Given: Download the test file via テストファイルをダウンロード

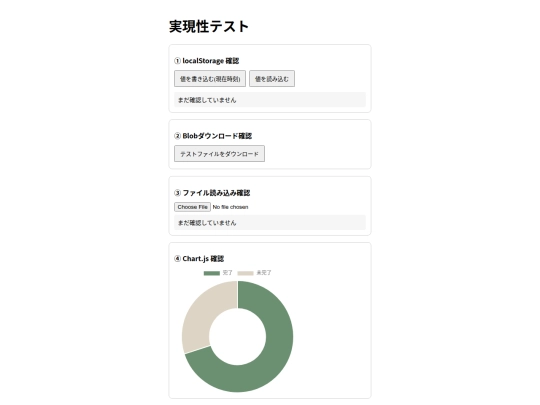Looking at the screenshot, I should pyautogui.click(x=219, y=154).
